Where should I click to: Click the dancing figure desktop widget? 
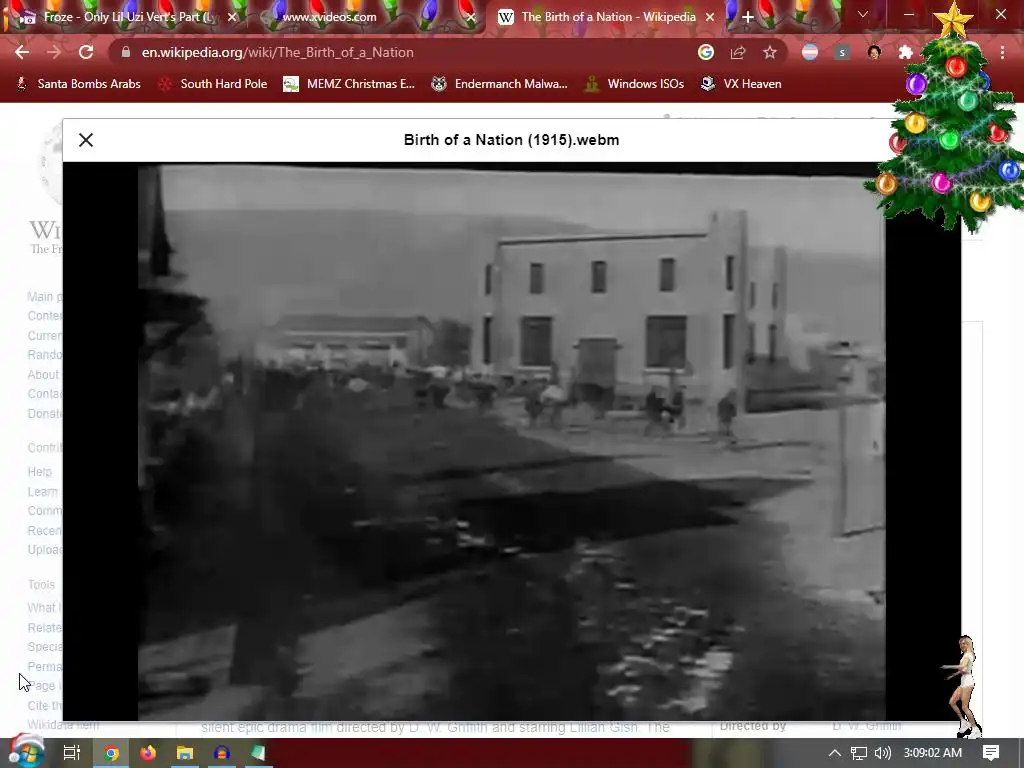coord(964,686)
